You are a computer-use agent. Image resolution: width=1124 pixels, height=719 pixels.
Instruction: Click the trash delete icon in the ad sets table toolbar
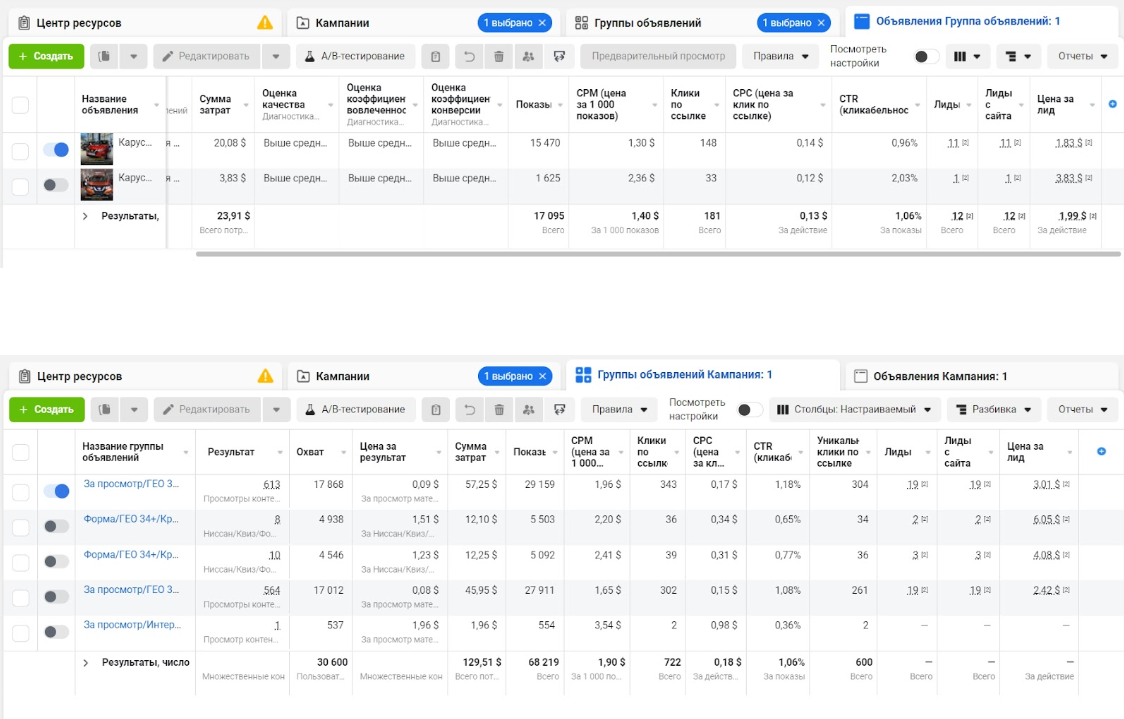[x=500, y=409]
